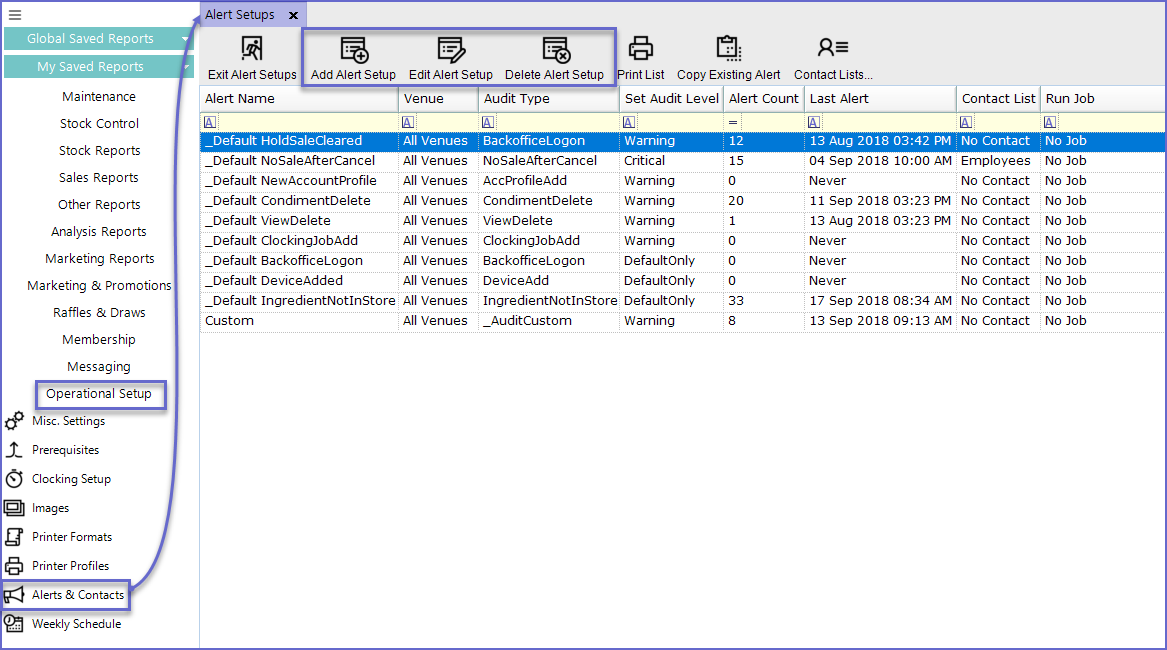Select the _Default NoSaleAfterCancel alert row
The height and width of the screenshot is (650, 1167).
point(290,161)
